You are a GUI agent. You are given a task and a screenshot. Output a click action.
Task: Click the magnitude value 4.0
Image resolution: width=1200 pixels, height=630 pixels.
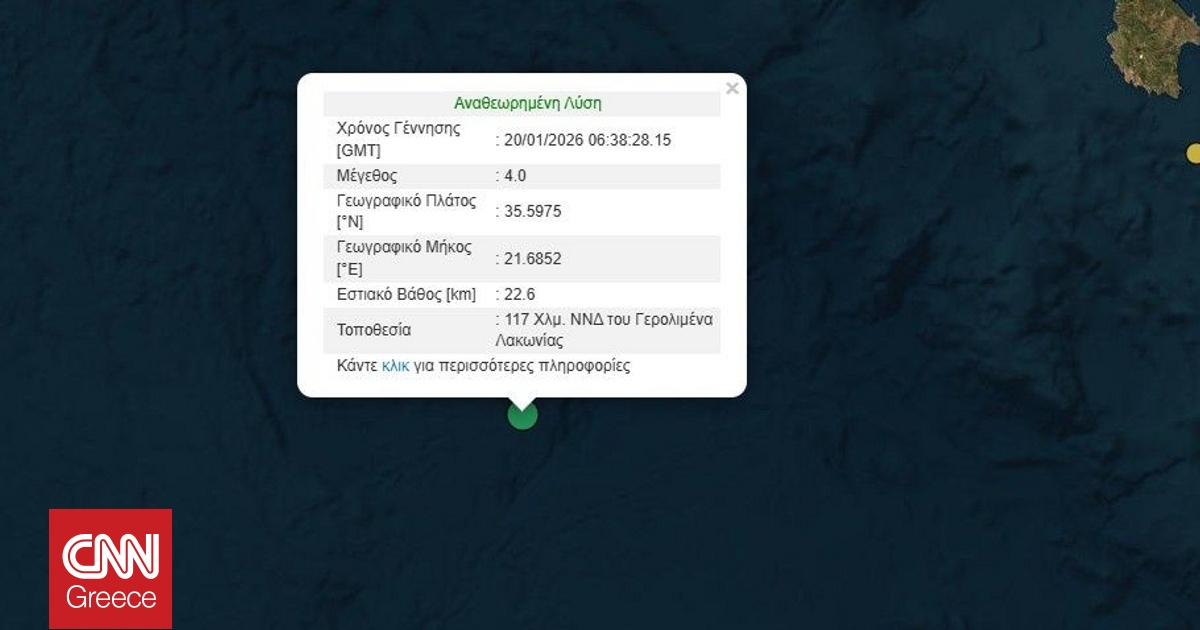tap(515, 176)
